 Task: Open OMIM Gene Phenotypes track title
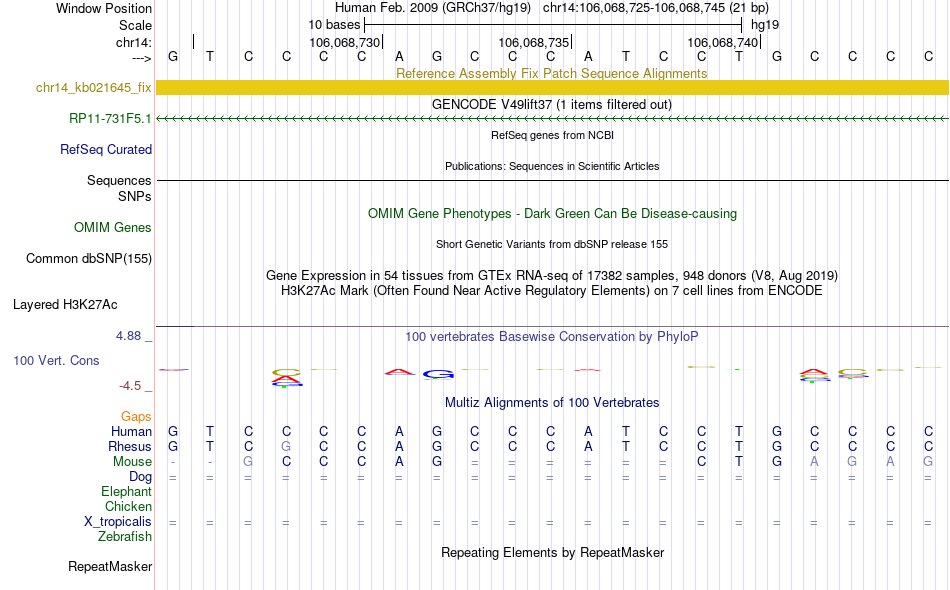pos(552,213)
